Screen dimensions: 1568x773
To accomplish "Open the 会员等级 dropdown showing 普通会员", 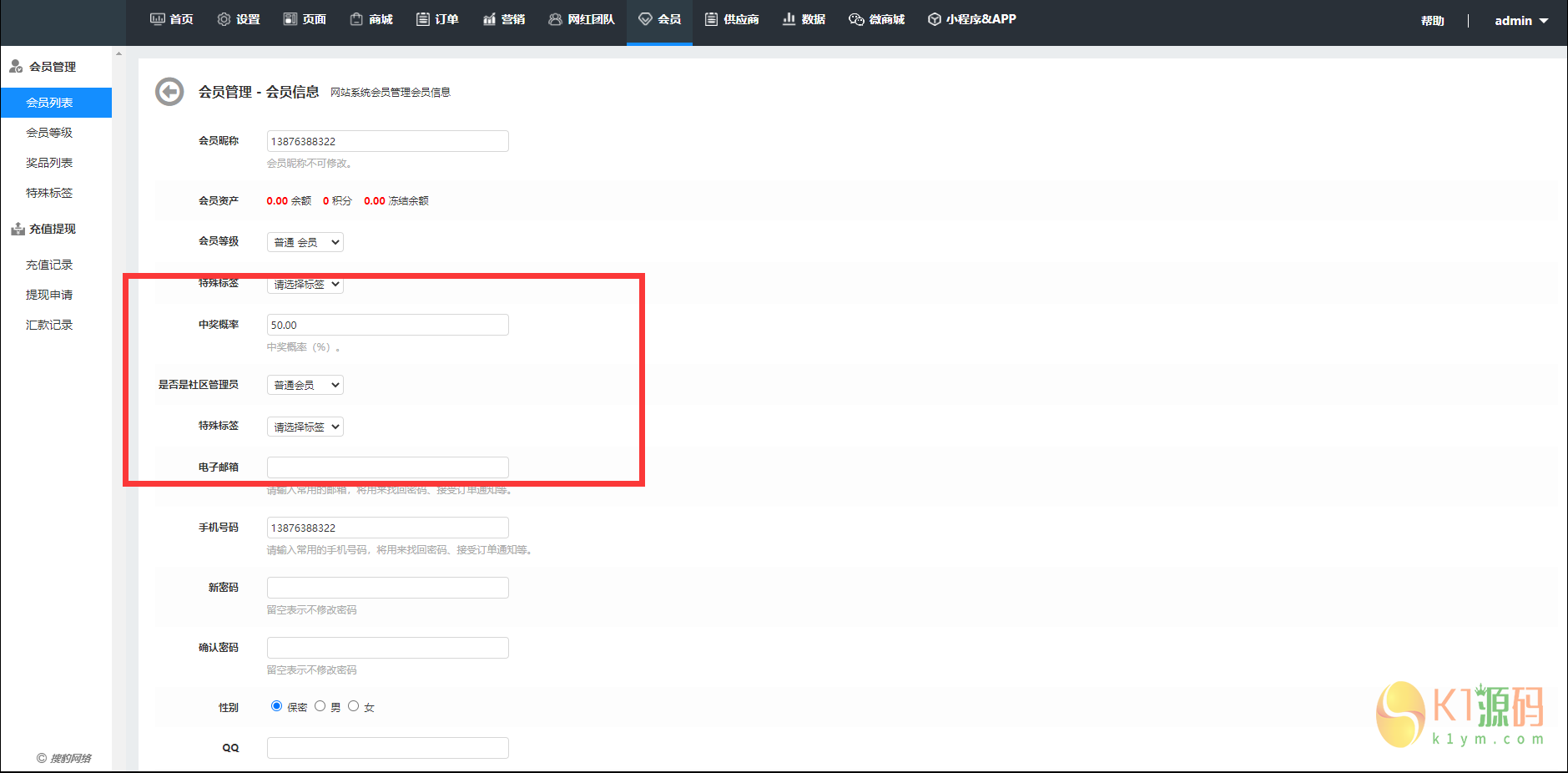I will tap(305, 242).
